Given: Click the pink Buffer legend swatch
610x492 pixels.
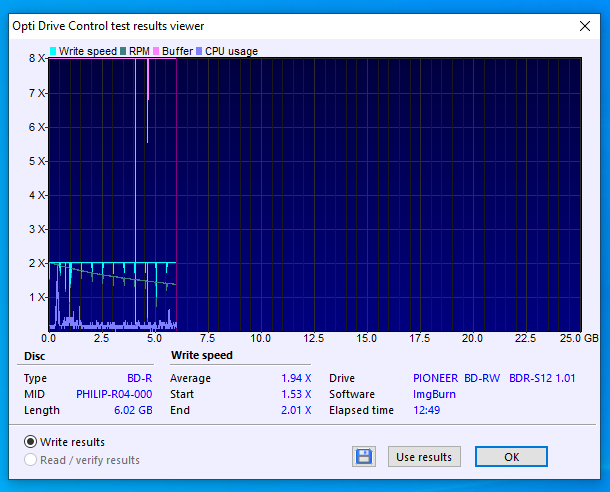Looking at the screenshot, I should 156,51.
